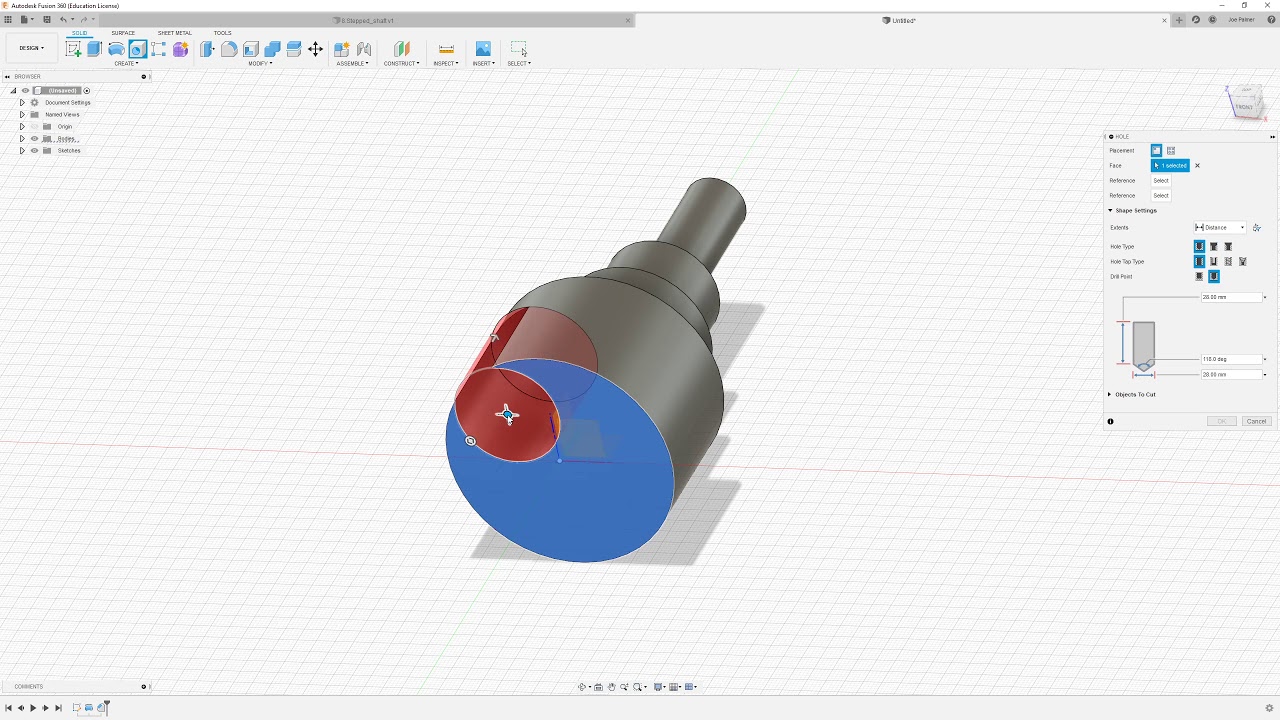Expand the Origin folder
The height and width of the screenshot is (720, 1280).
(22, 127)
